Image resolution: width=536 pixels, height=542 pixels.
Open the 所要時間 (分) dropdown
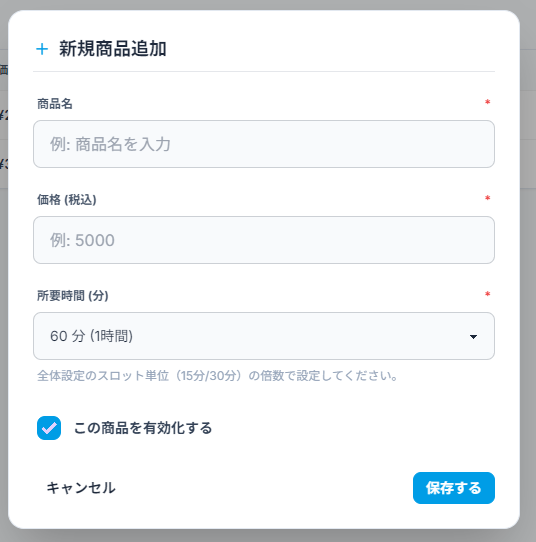pos(264,336)
